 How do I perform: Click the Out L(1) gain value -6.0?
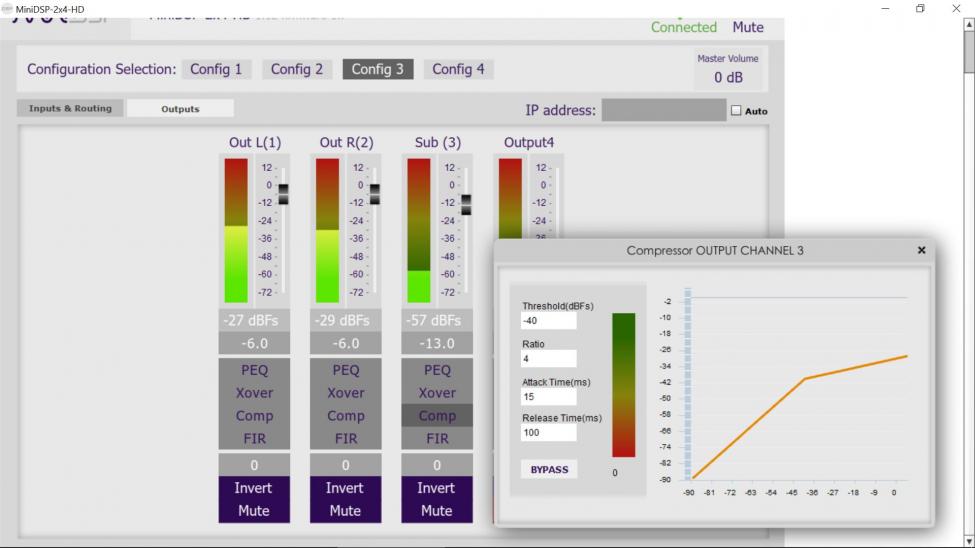(254, 343)
